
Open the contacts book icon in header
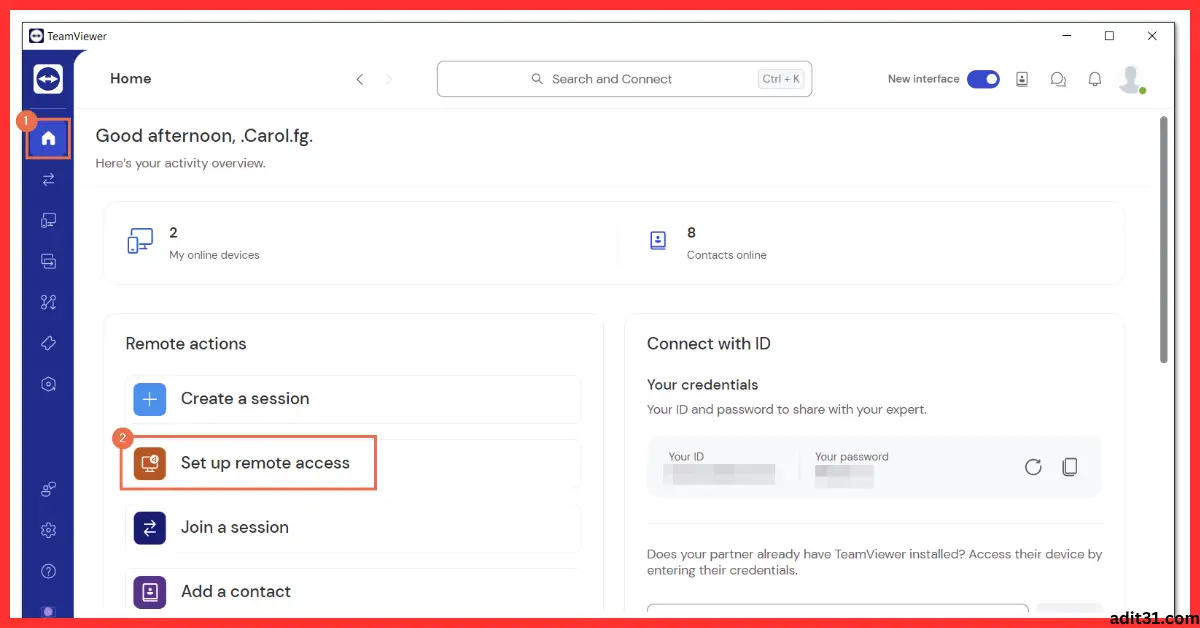point(1022,79)
